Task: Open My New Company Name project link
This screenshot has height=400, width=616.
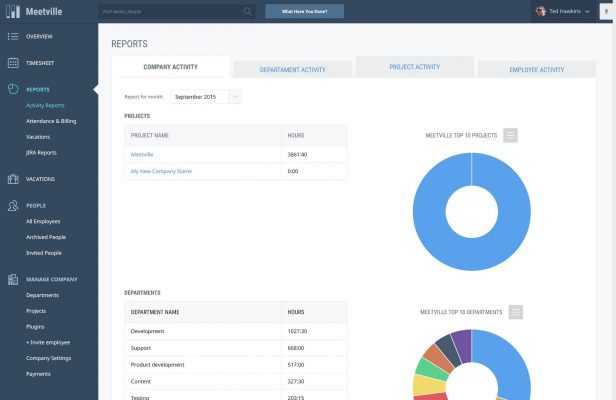Action: pyautogui.click(x=161, y=171)
